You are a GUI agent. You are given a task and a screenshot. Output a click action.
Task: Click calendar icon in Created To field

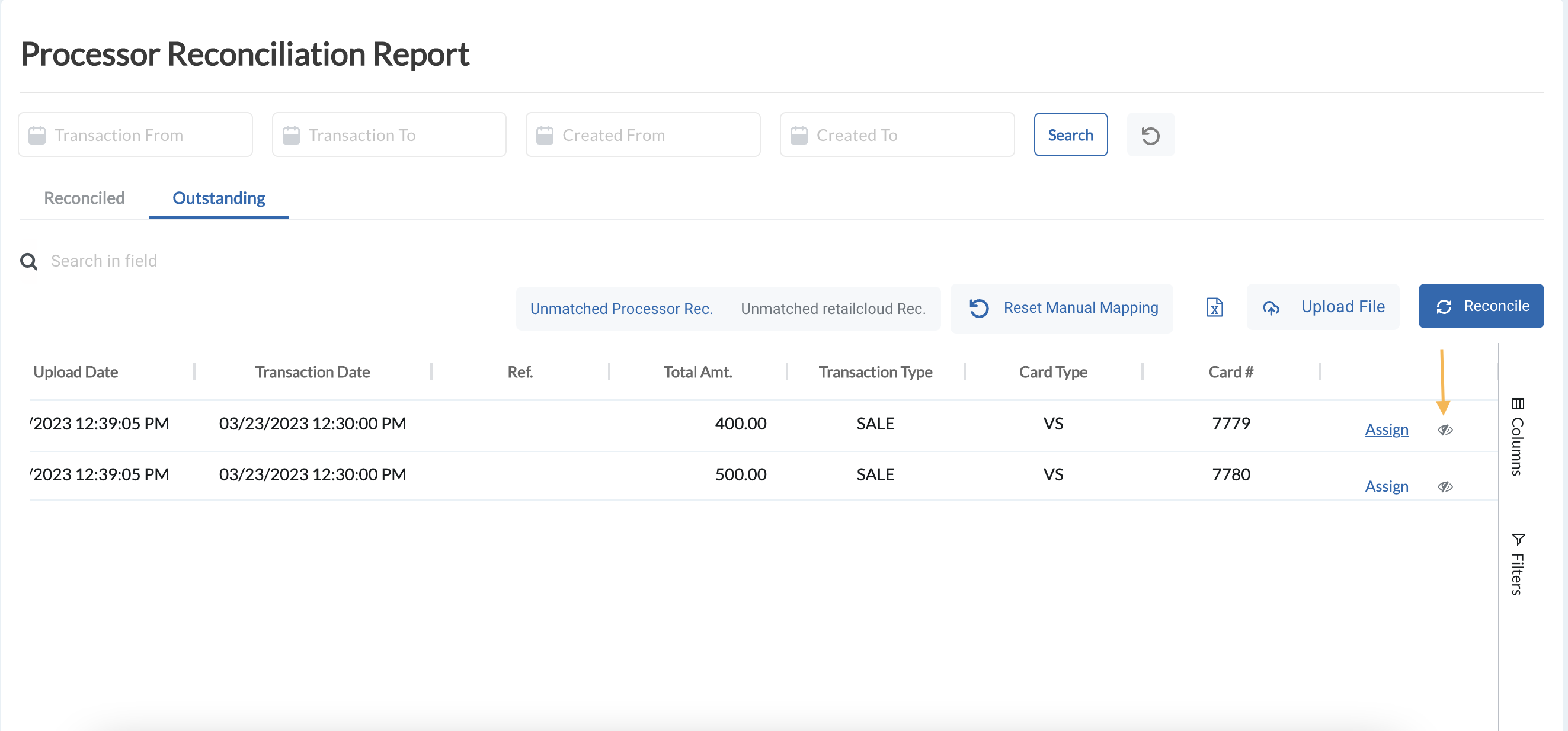798,135
